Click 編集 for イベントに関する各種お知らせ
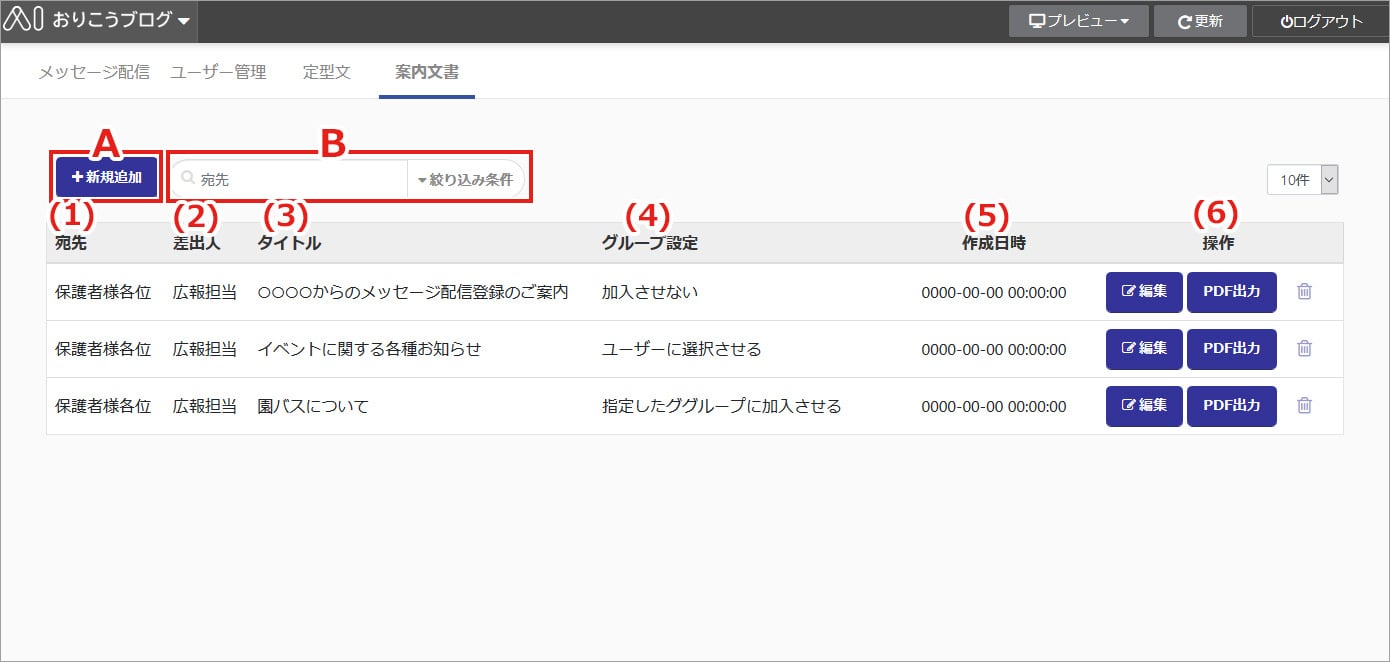The width and height of the screenshot is (1390, 662). pos(1144,349)
